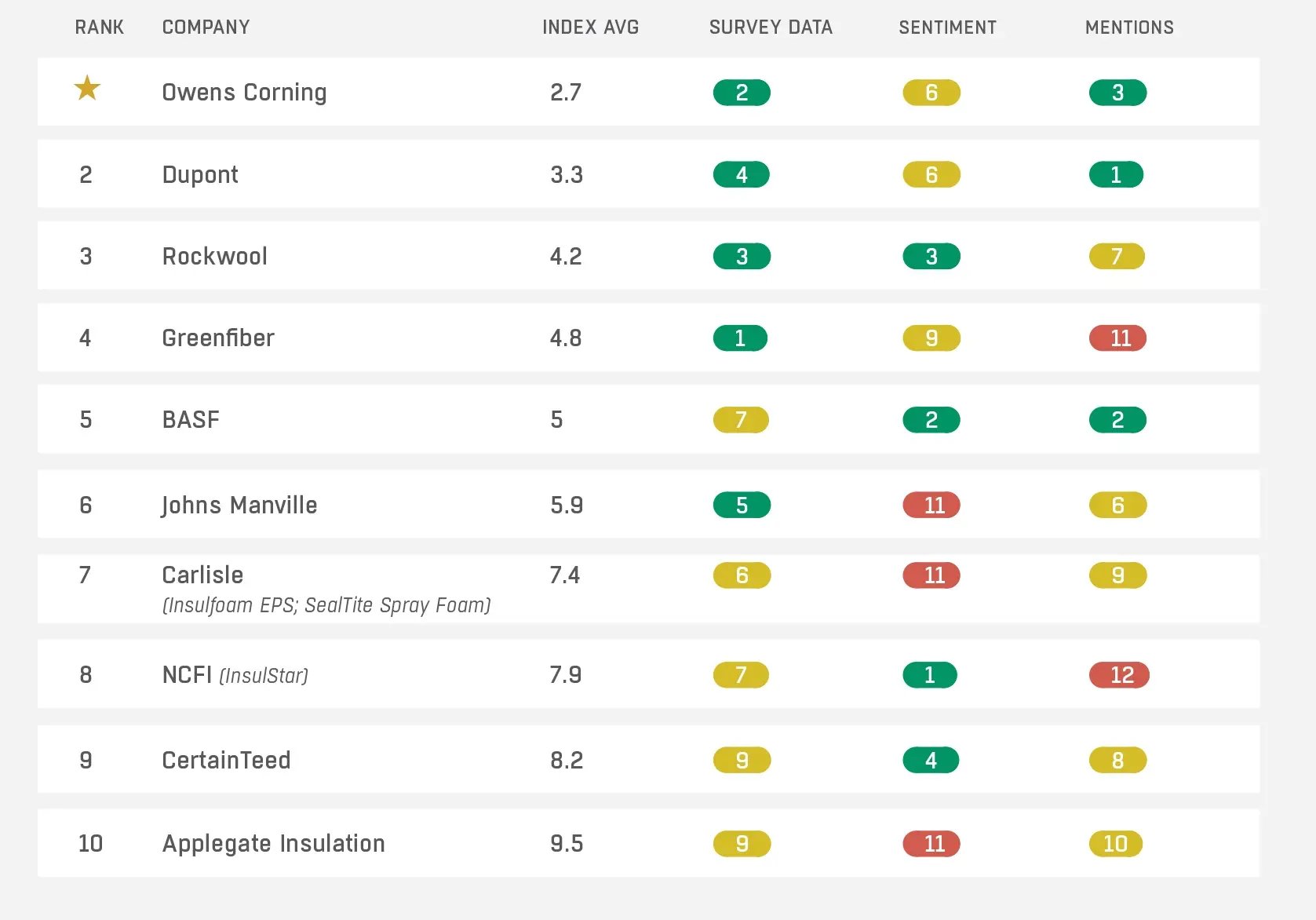The image size is (1316, 920).
Task: Sort by the INDEX AVG column header
Action: pyautogui.click(x=590, y=27)
